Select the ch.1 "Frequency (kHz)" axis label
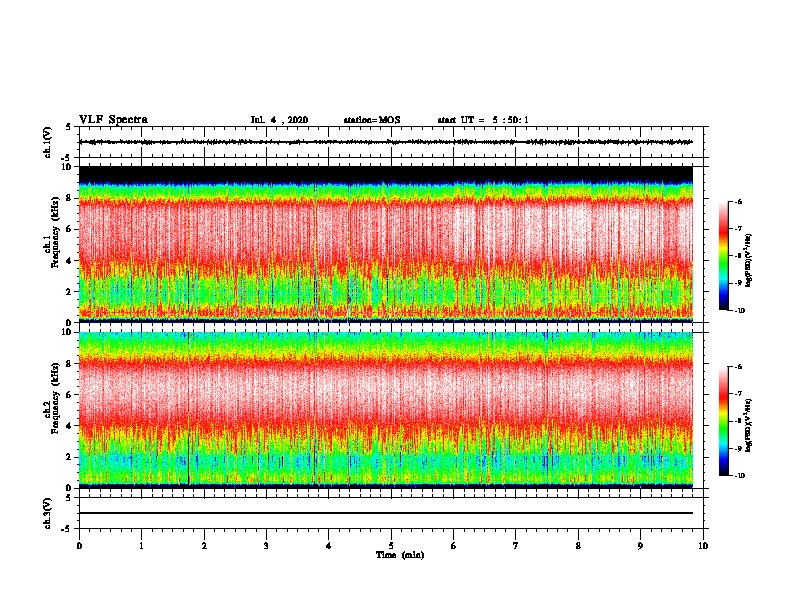Image resolution: width=792 pixels, height=612 pixels. click(x=55, y=232)
